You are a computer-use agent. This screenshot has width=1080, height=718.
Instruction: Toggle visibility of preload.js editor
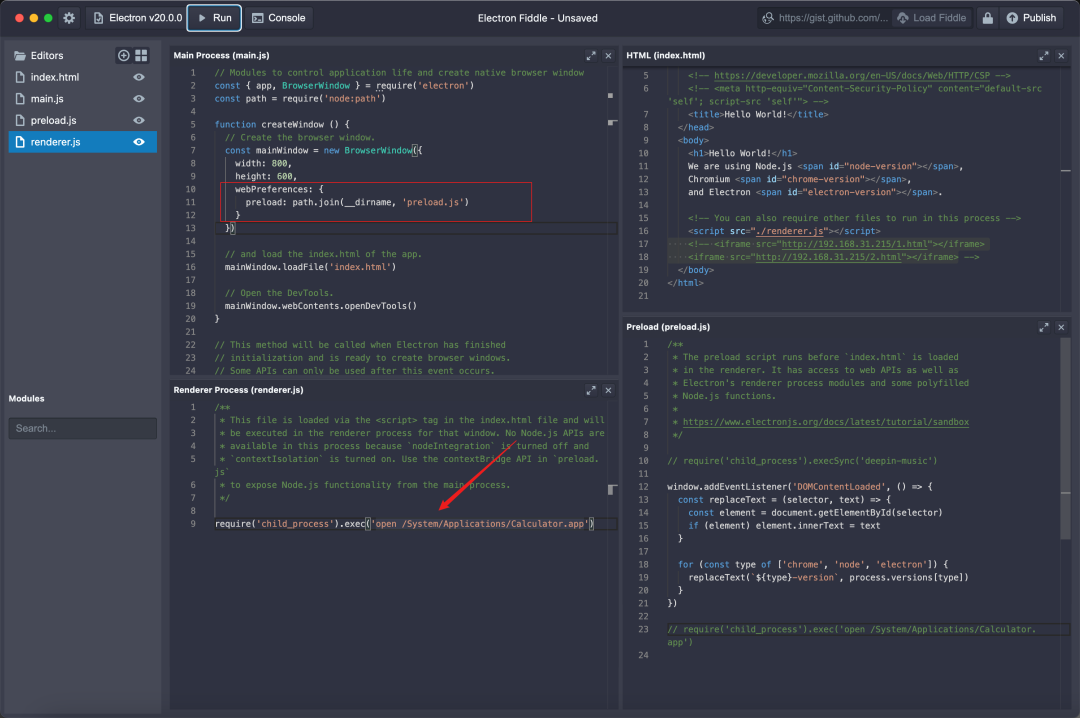tap(138, 120)
